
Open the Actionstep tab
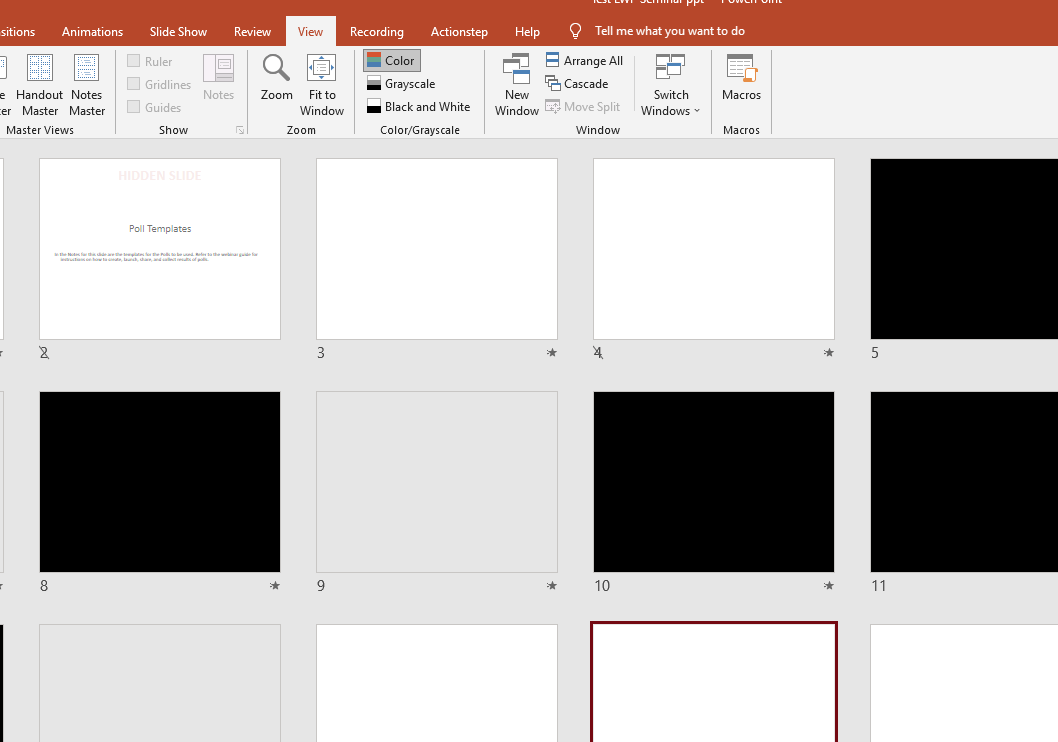coord(459,32)
